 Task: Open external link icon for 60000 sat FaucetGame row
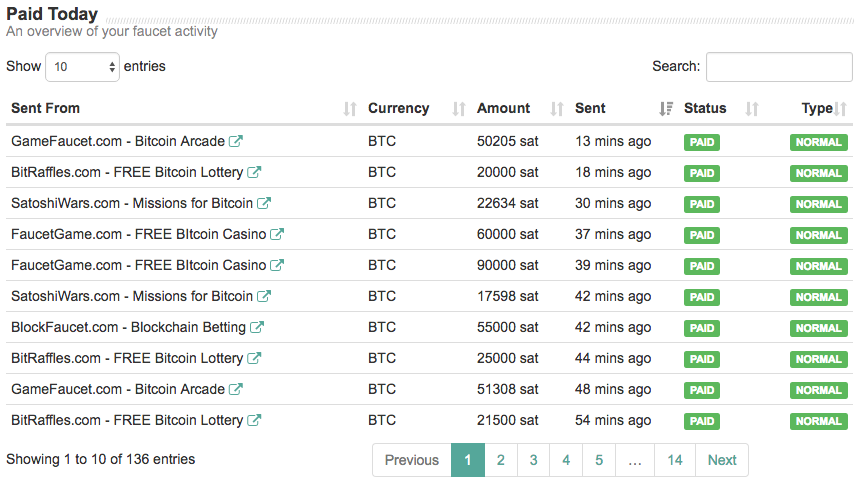click(277, 234)
